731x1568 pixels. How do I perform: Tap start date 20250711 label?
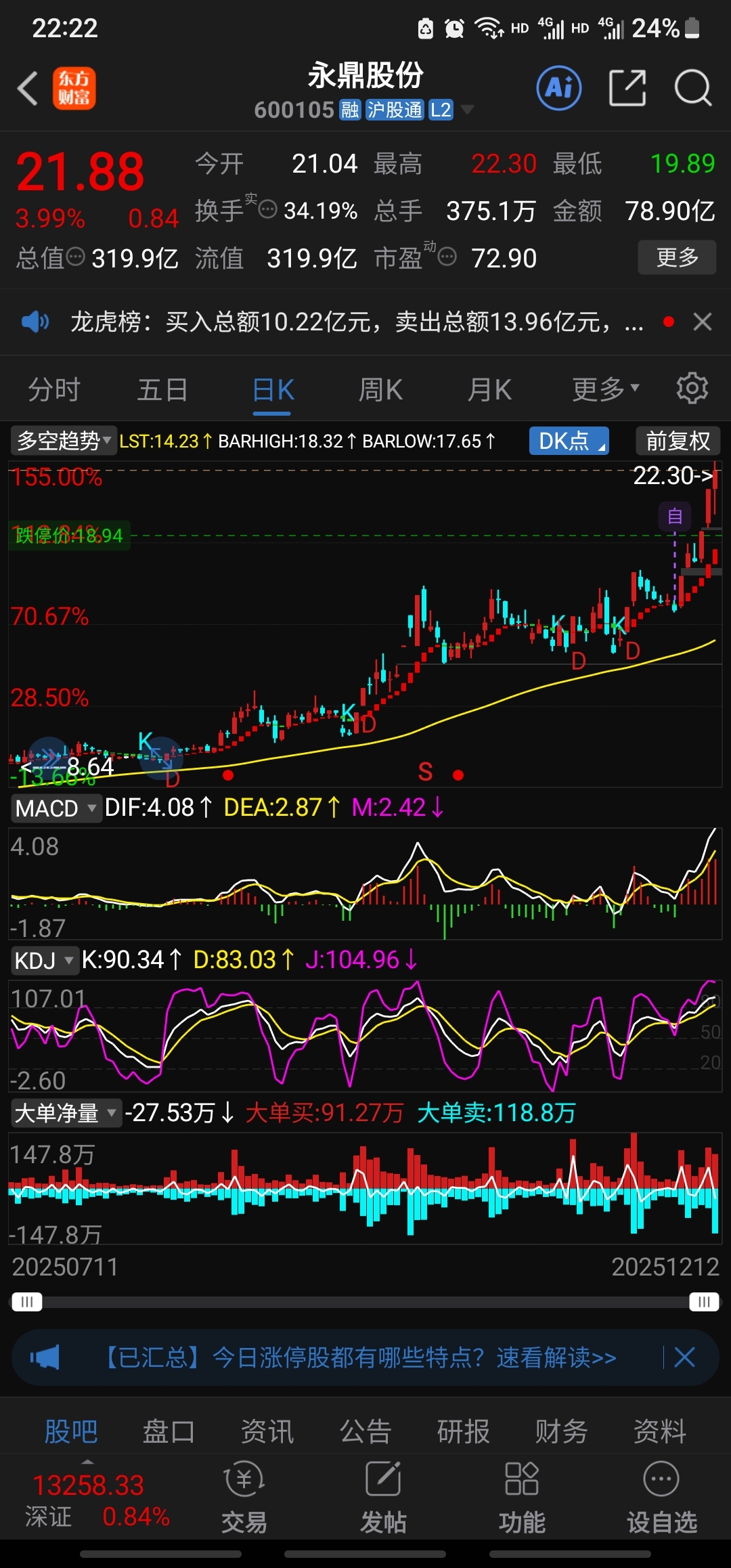(x=65, y=1267)
